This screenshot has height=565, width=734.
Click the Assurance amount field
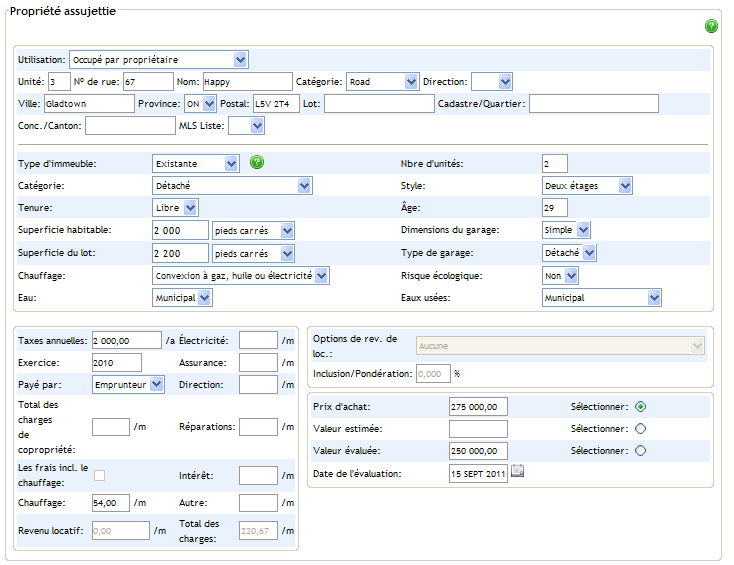click(258, 363)
